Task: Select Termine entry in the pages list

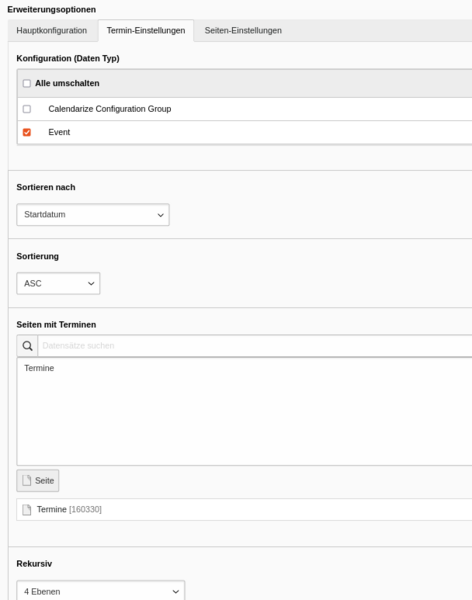Action: [x=39, y=368]
